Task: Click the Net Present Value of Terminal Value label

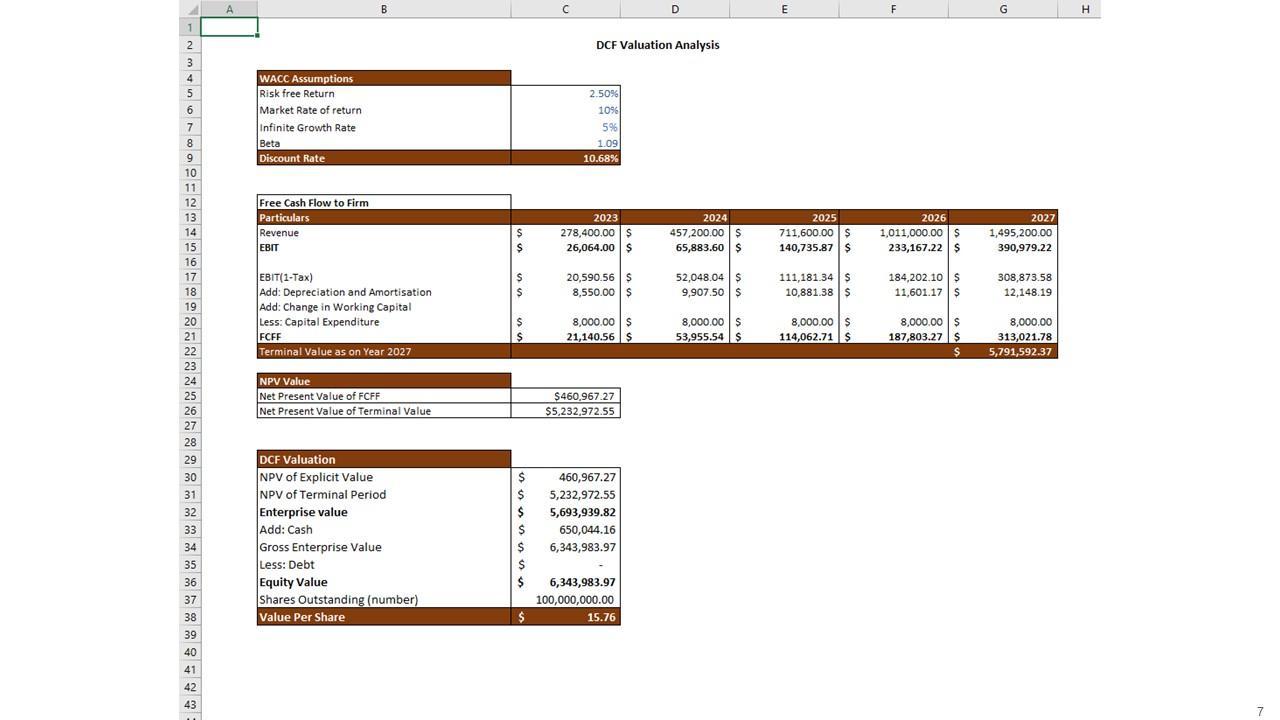Action: click(x=345, y=411)
